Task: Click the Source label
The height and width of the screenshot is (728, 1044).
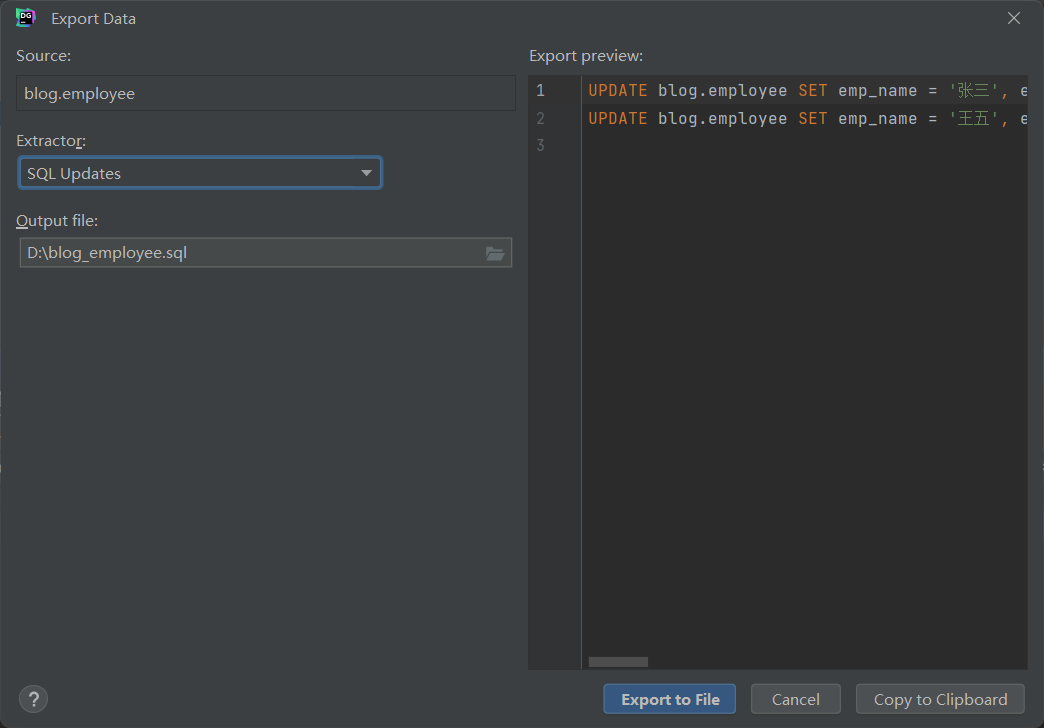Action: pyautogui.click(x=43, y=55)
